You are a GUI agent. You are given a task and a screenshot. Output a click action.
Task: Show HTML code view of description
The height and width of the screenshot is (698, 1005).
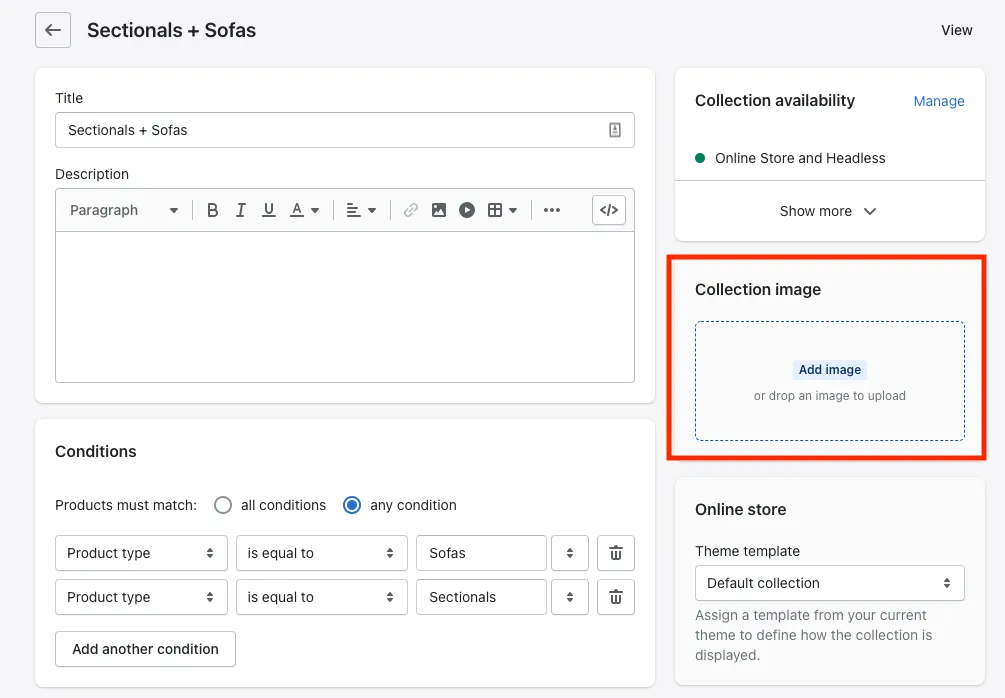(608, 210)
